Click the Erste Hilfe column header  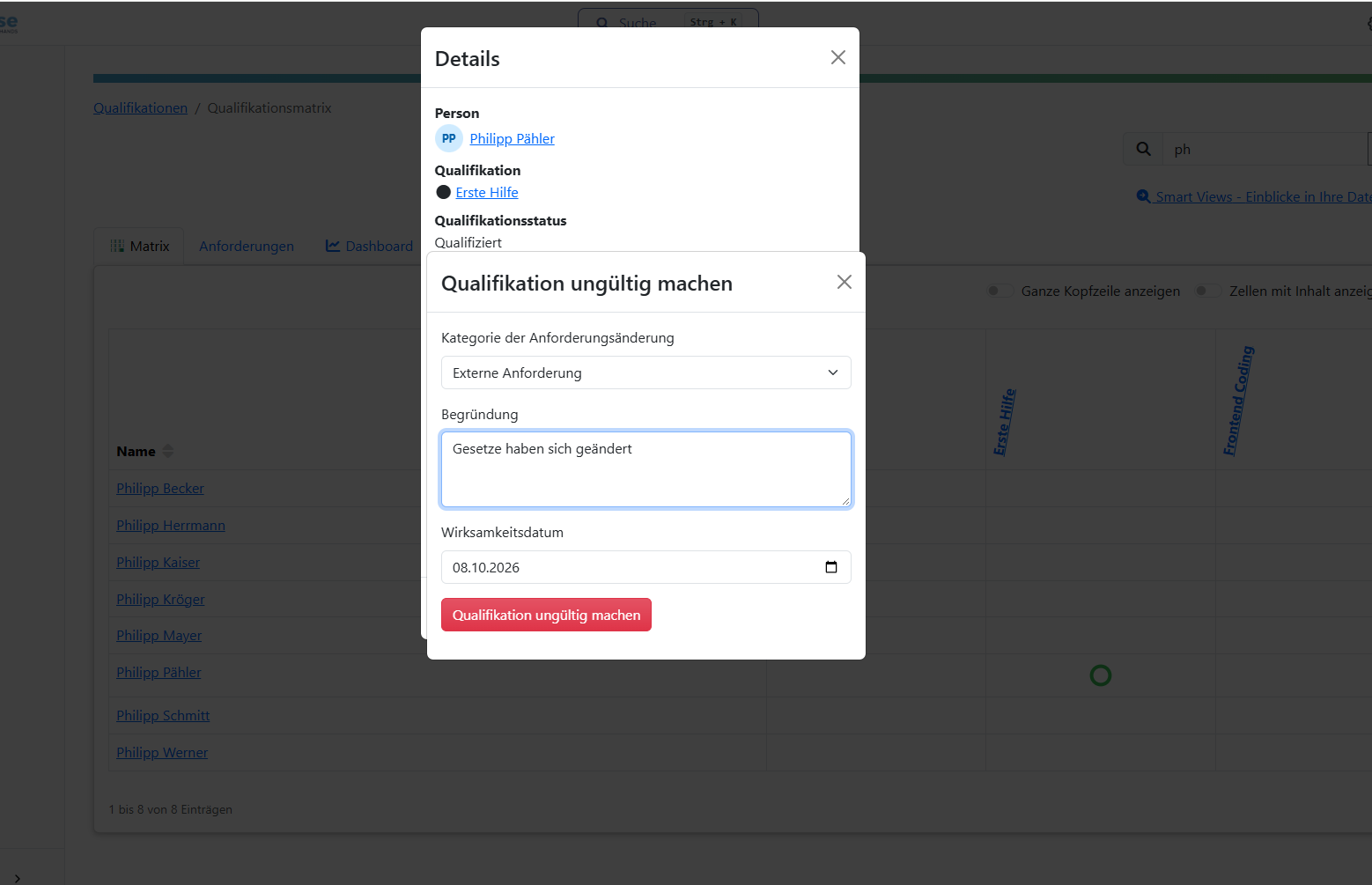[x=1005, y=422]
